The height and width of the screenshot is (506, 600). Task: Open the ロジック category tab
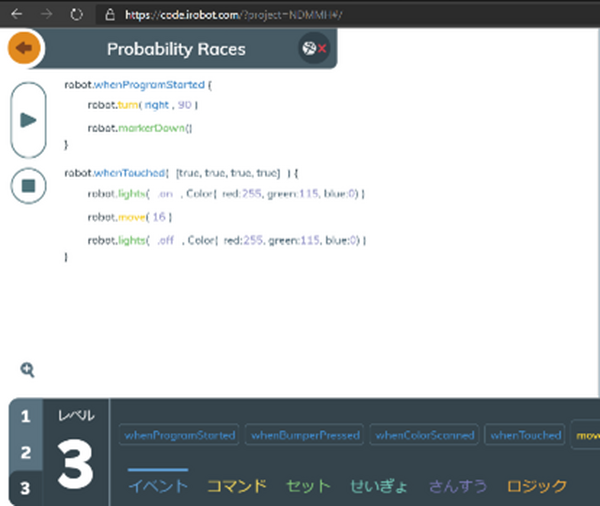click(x=536, y=486)
